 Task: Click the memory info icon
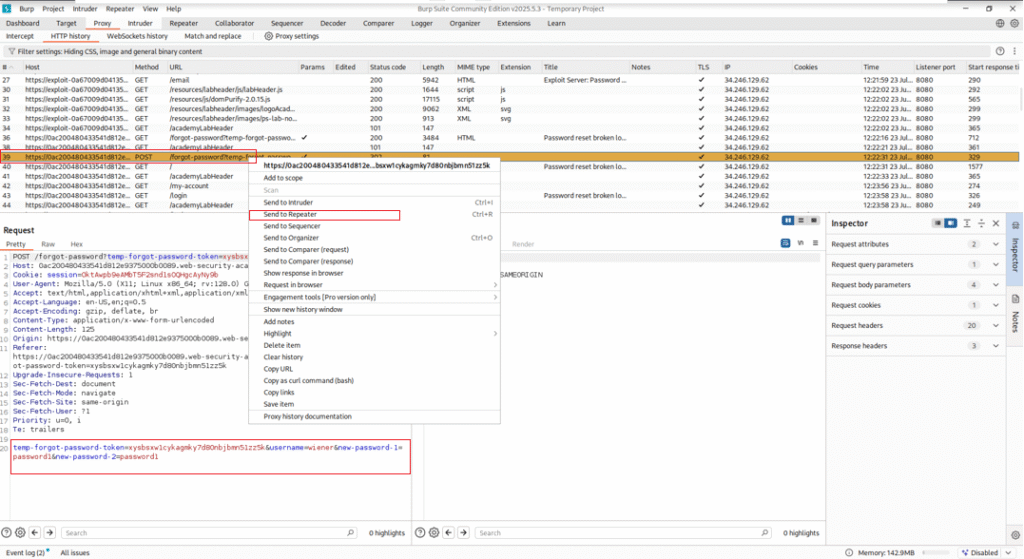(x=849, y=552)
